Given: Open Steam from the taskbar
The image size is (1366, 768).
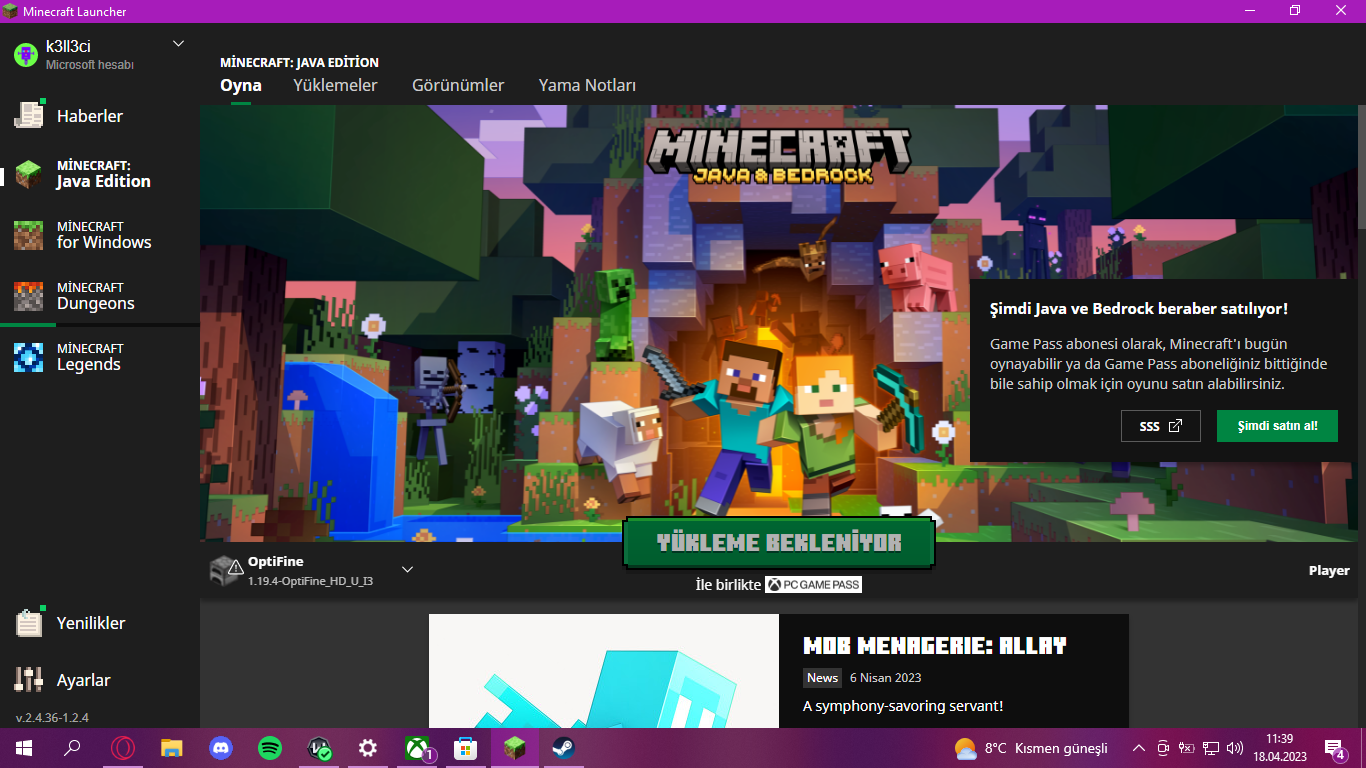Looking at the screenshot, I should [564, 748].
